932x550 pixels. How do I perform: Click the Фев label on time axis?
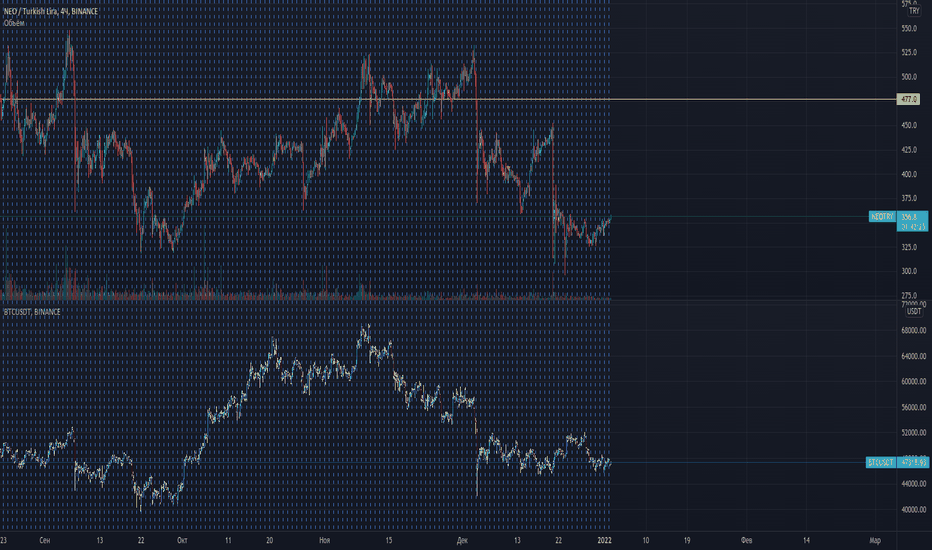[747, 540]
